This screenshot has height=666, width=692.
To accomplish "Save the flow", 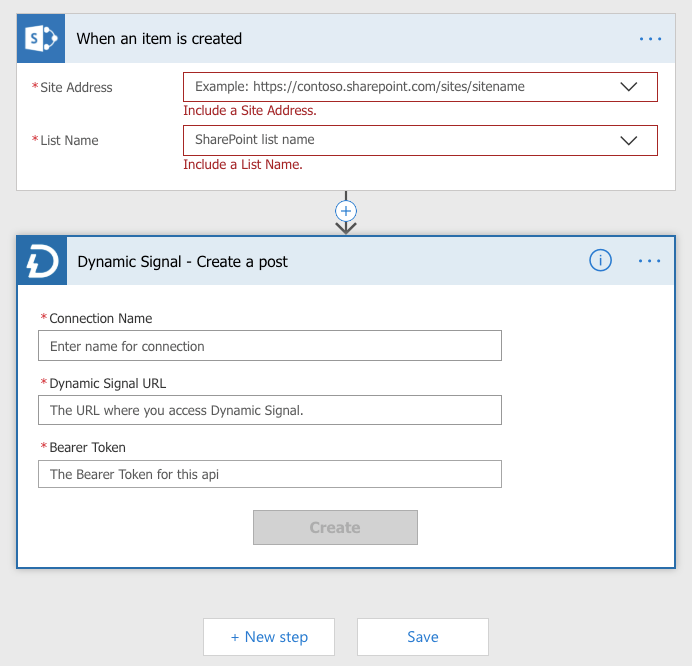I will (x=422, y=637).
